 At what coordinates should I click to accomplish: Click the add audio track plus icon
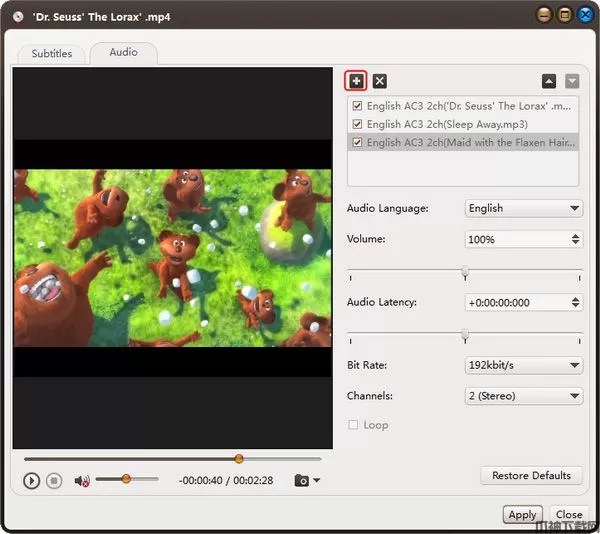coord(356,81)
